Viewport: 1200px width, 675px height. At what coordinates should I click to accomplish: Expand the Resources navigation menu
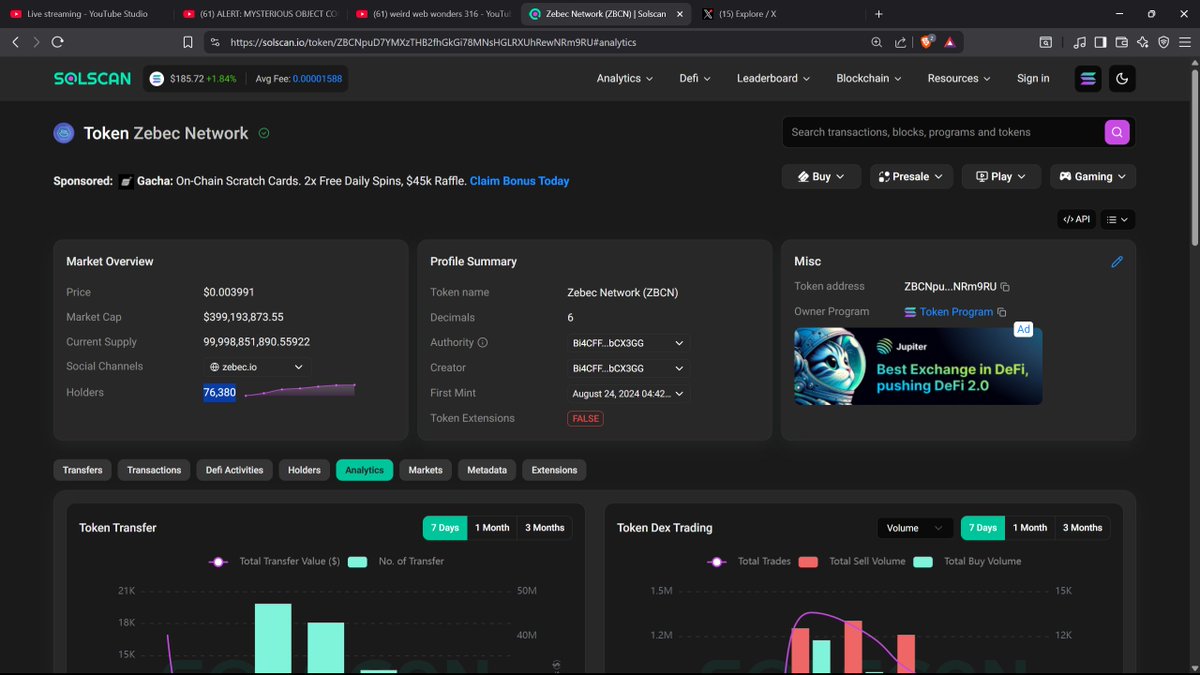tap(959, 78)
